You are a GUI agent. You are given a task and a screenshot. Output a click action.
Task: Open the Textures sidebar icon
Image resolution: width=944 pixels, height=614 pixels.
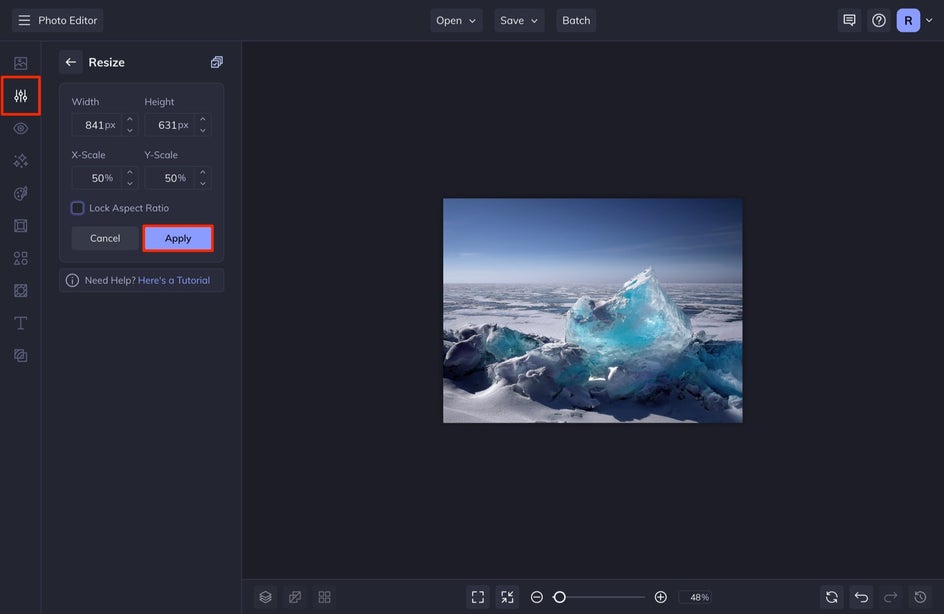pos(20,356)
